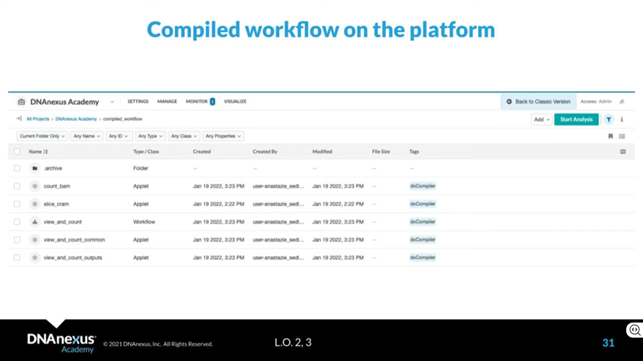Click the column settings icon in header
This screenshot has width=643, height=361.
(x=623, y=152)
